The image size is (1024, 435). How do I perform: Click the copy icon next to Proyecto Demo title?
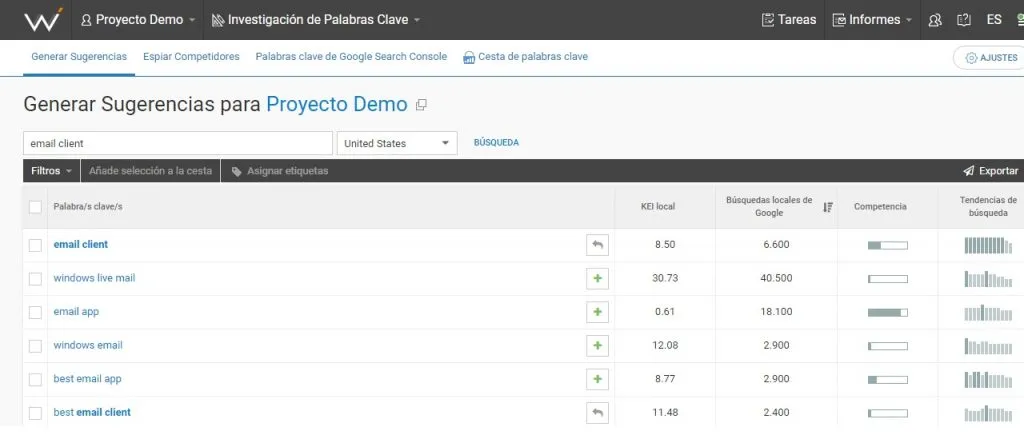coord(421,105)
